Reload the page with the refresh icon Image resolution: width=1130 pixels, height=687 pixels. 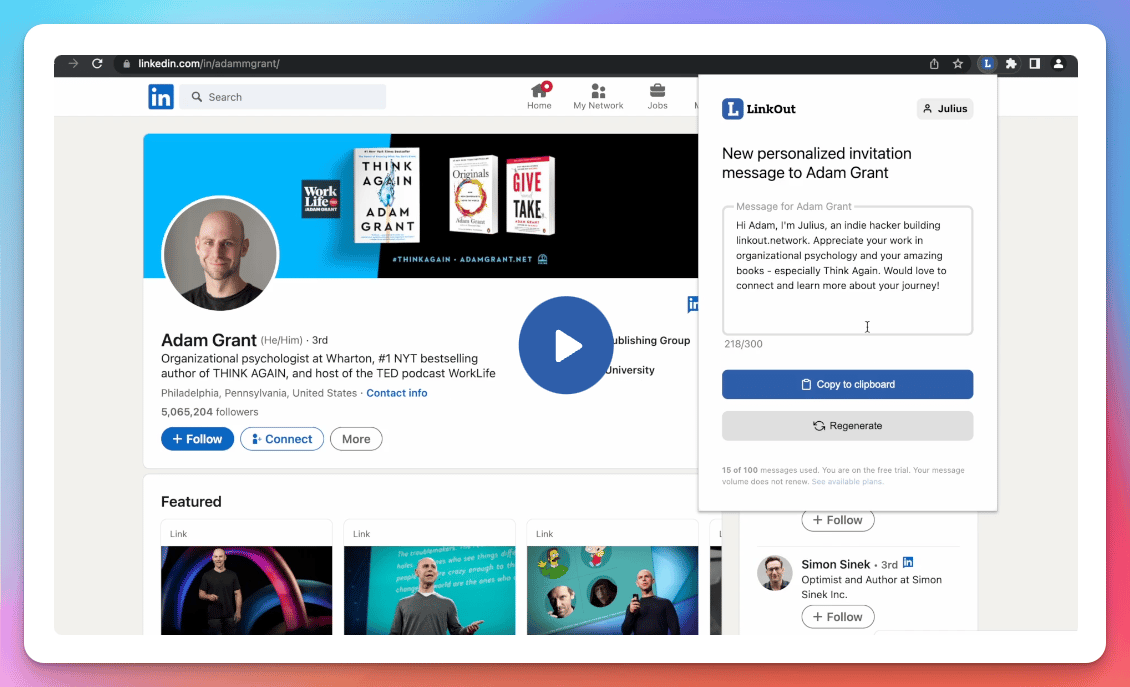97,63
